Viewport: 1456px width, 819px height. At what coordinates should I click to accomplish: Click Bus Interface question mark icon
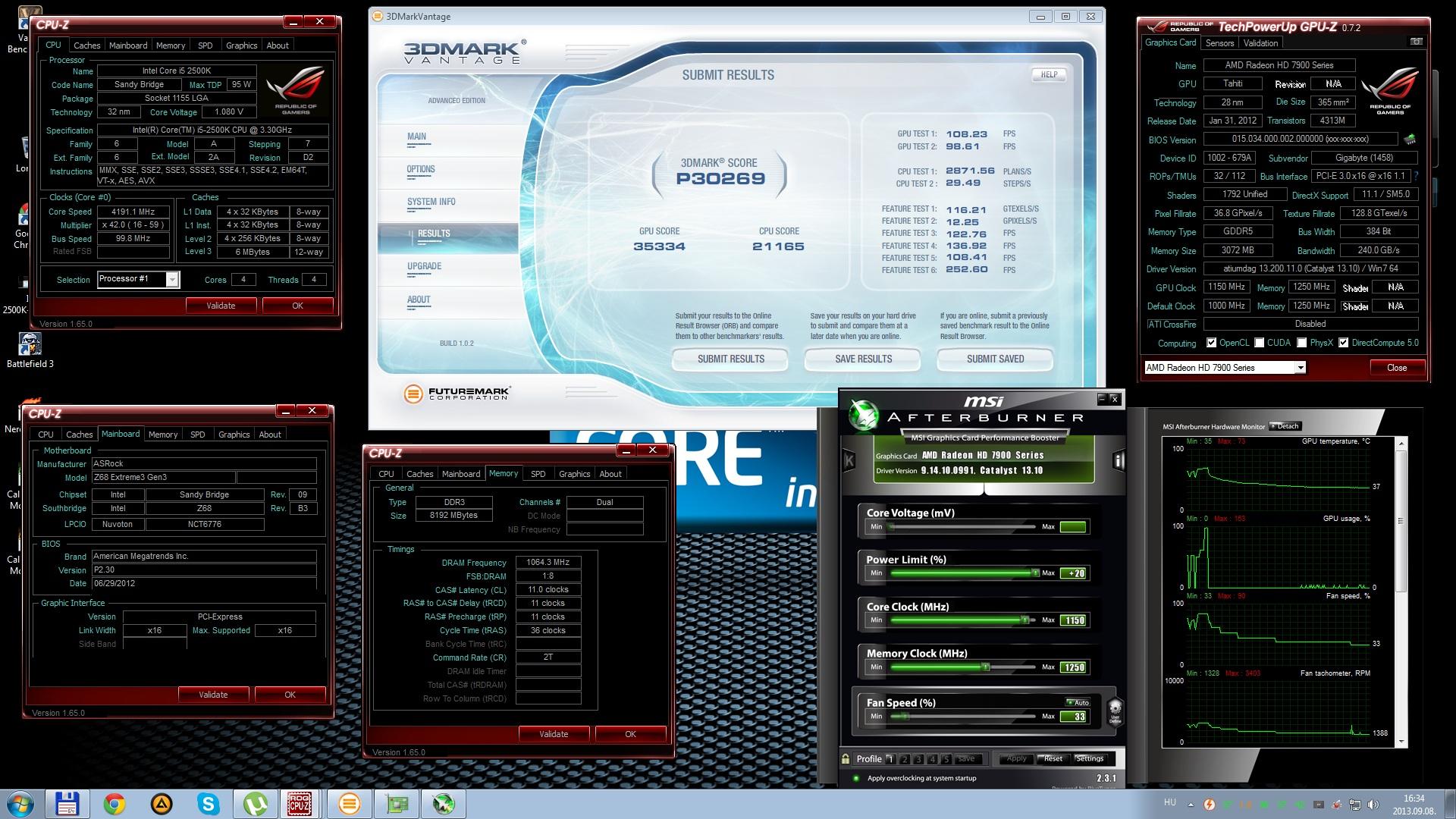tap(1416, 176)
